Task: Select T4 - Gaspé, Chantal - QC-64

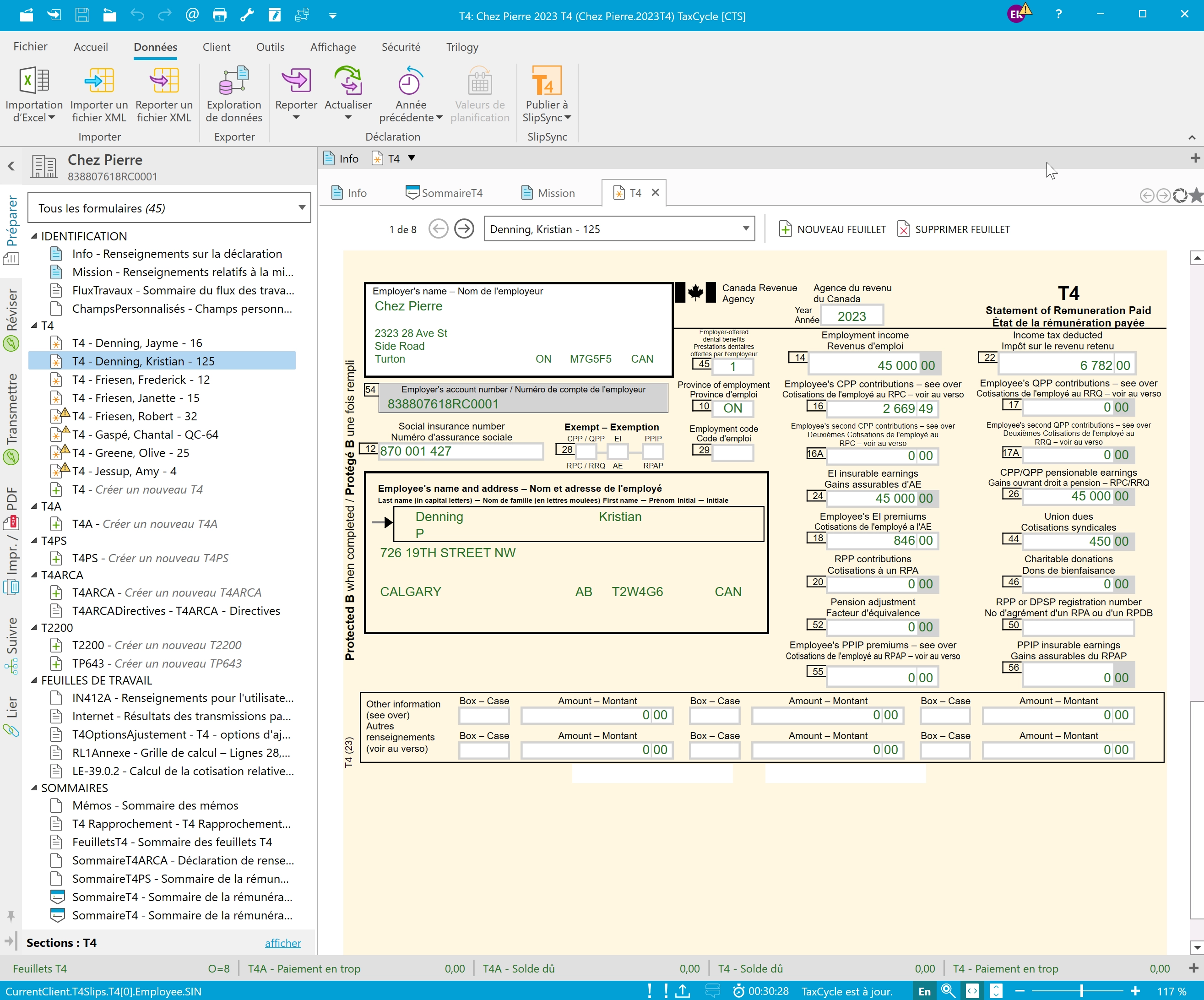Action: click(145, 435)
